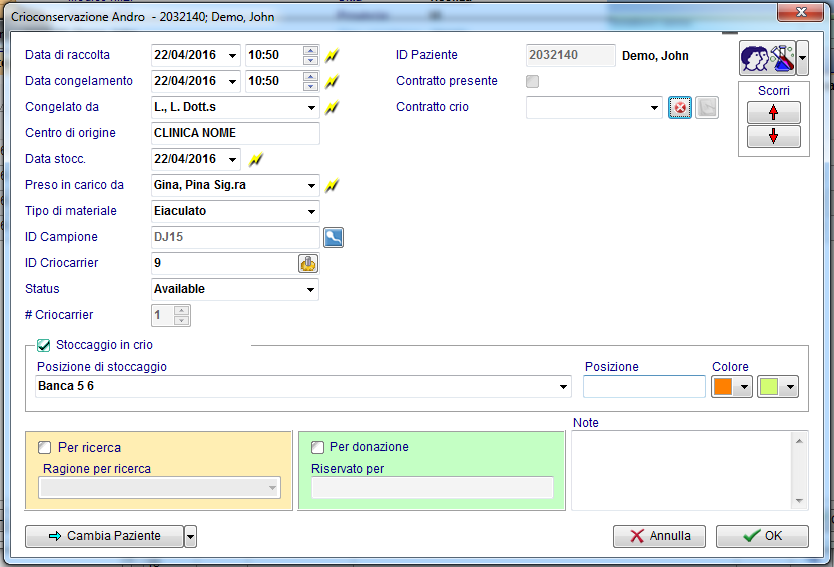Open Data stocc. date dropdown
This screenshot has width=834, height=567.
pos(232,160)
